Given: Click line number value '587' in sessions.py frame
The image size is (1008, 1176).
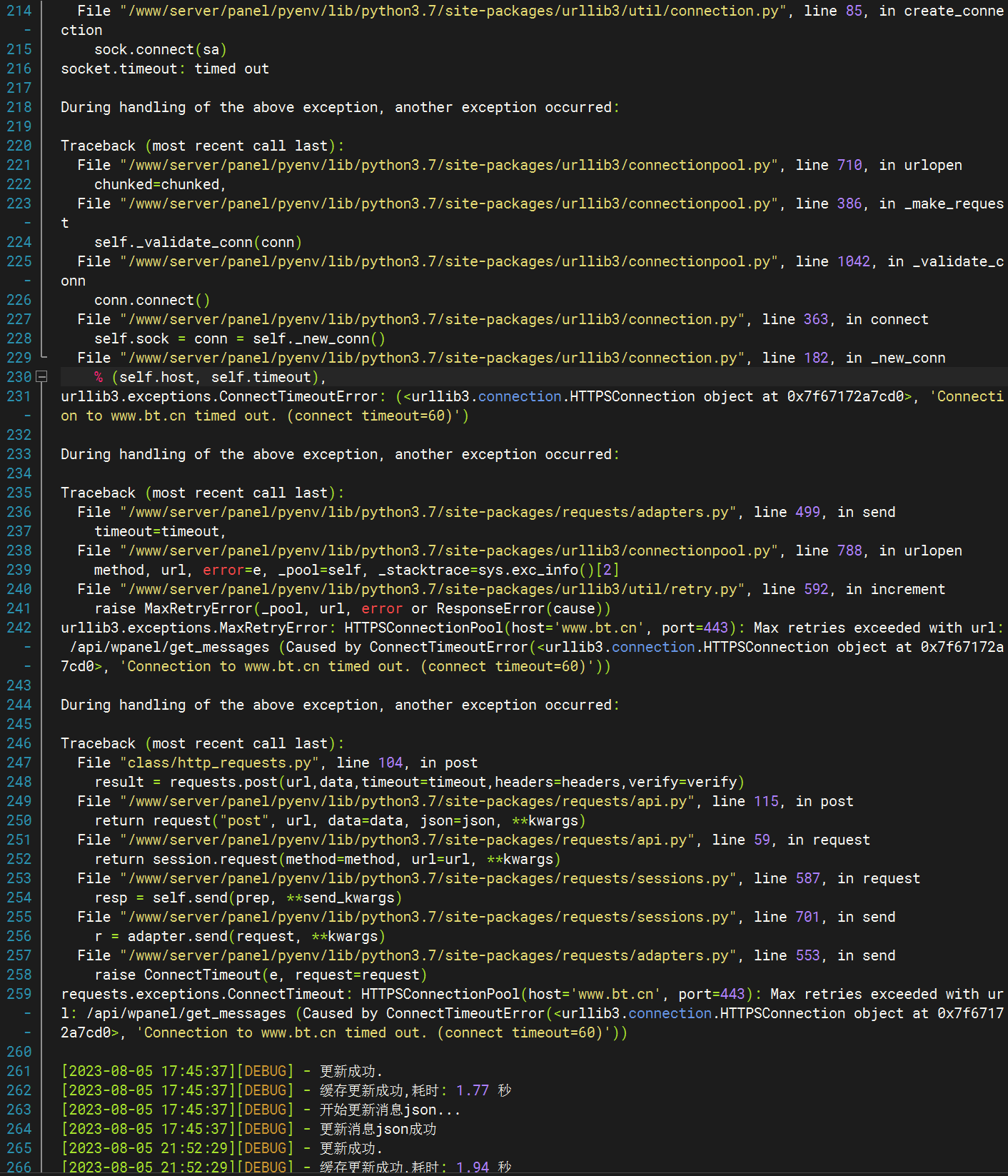Looking at the screenshot, I should (x=807, y=878).
